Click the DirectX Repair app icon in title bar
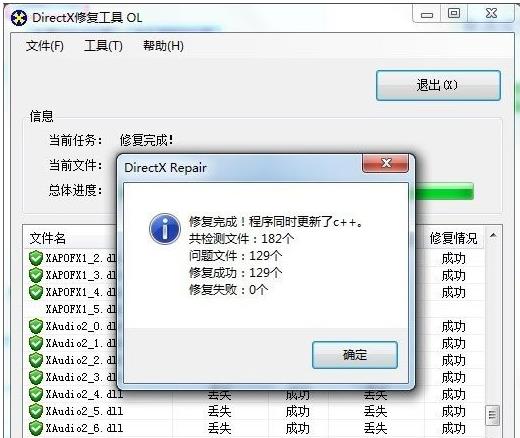The height and width of the screenshot is (438, 520). pyautogui.click(x=18, y=18)
